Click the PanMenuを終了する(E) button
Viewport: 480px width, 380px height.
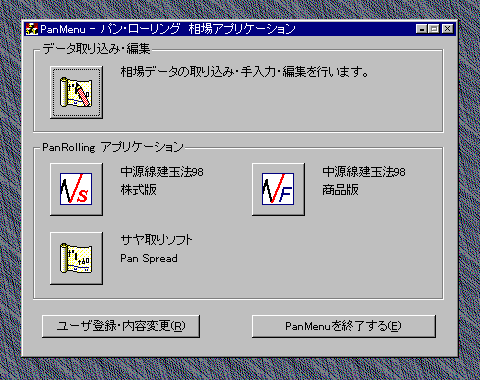point(344,326)
